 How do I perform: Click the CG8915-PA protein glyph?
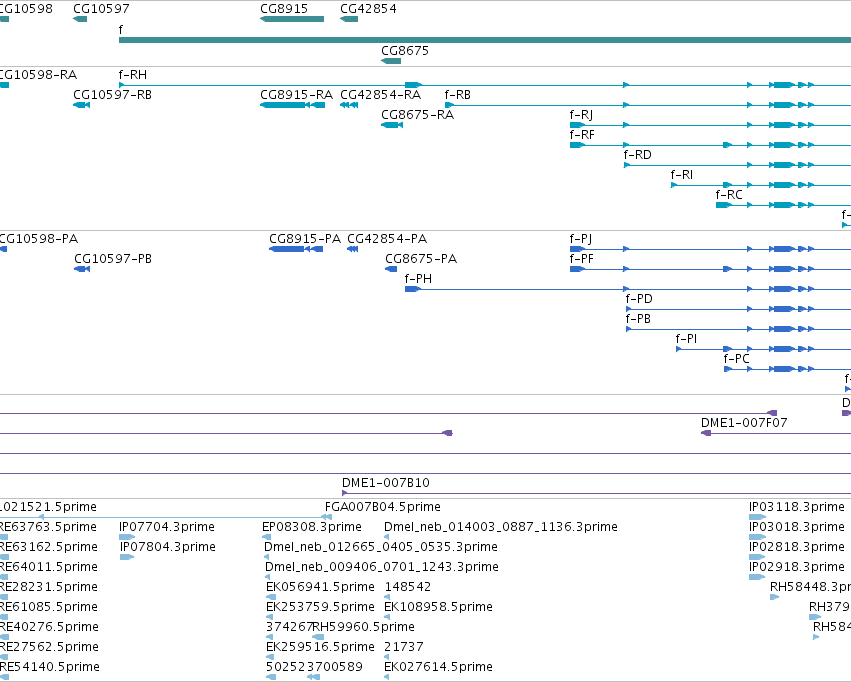click(296, 249)
